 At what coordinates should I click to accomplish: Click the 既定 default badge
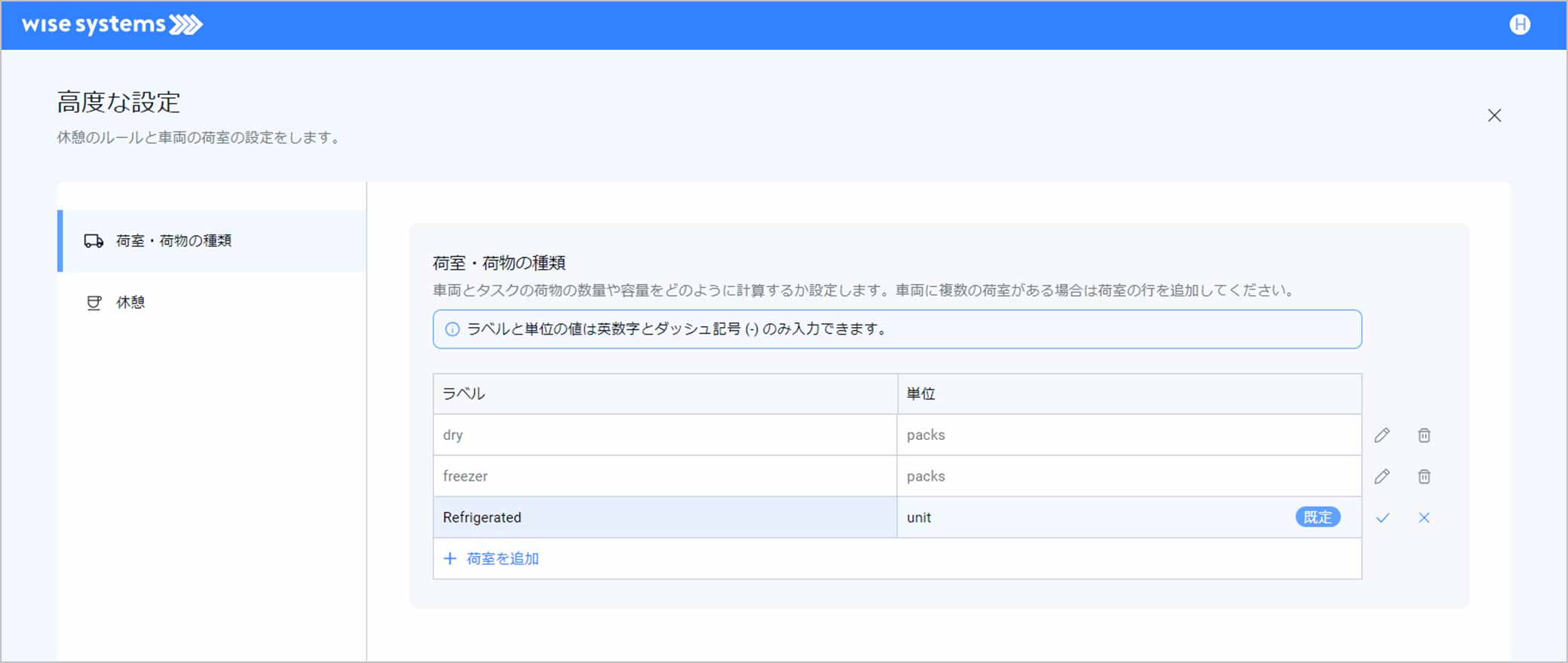click(1317, 518)
